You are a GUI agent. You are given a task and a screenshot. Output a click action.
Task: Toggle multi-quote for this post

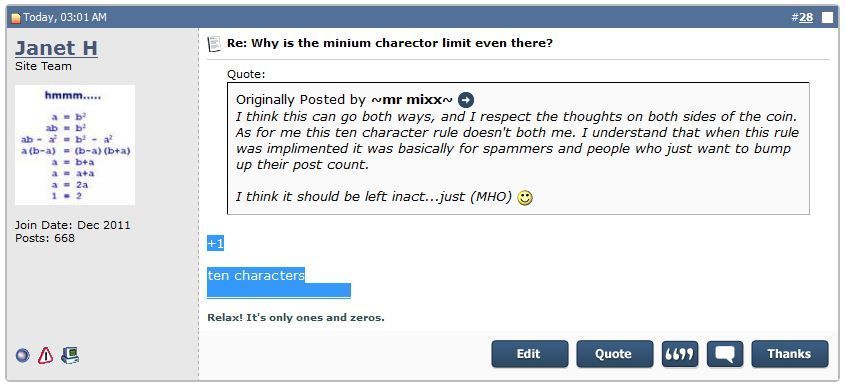click(680, 354)
